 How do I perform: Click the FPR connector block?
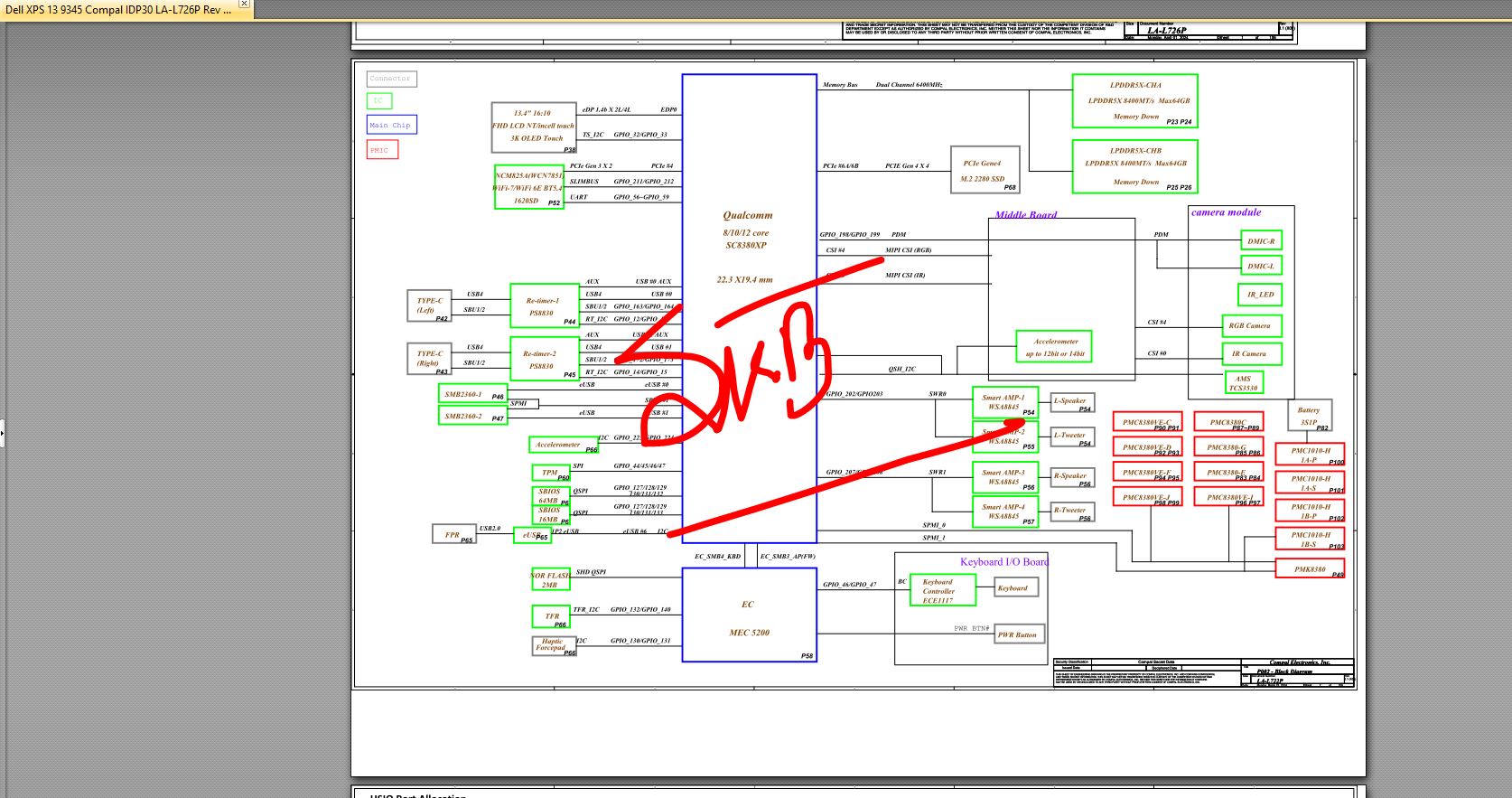tap(454, 534)
